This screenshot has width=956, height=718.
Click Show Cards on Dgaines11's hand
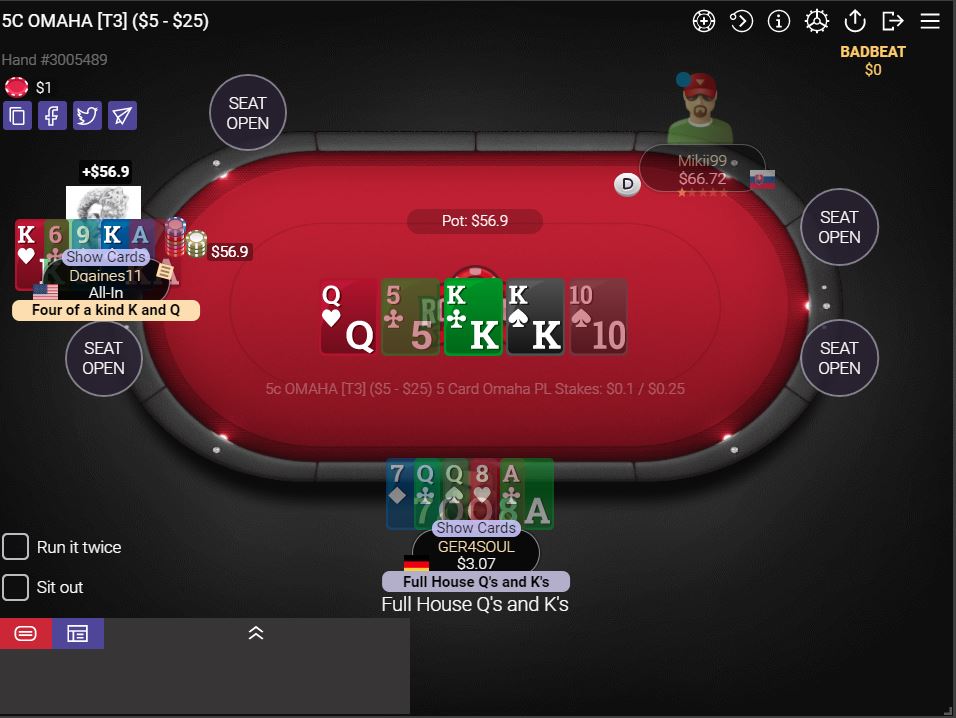click(x=106, y=257)
